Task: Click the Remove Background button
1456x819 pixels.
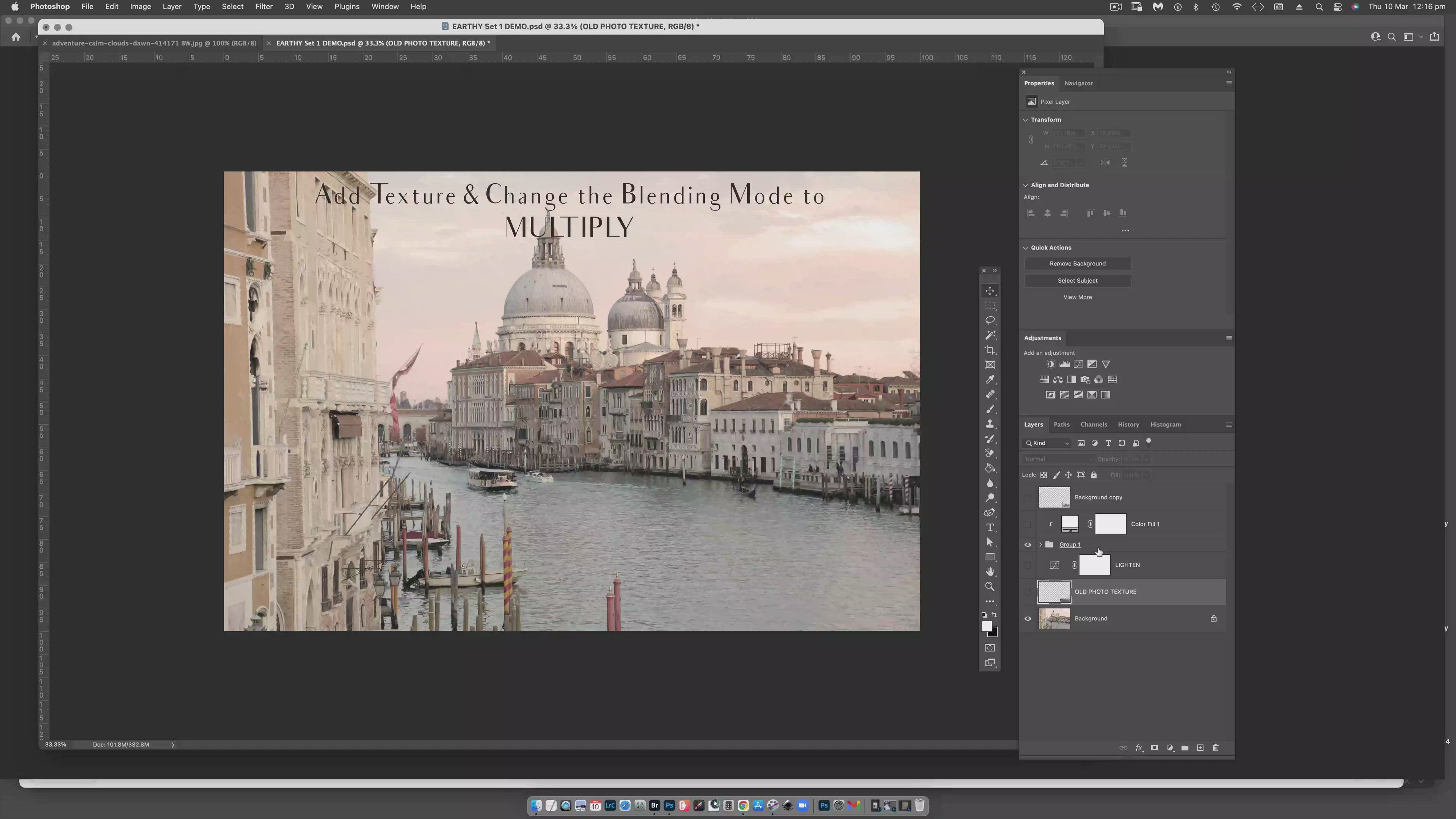Action: tap(1077, 264)
